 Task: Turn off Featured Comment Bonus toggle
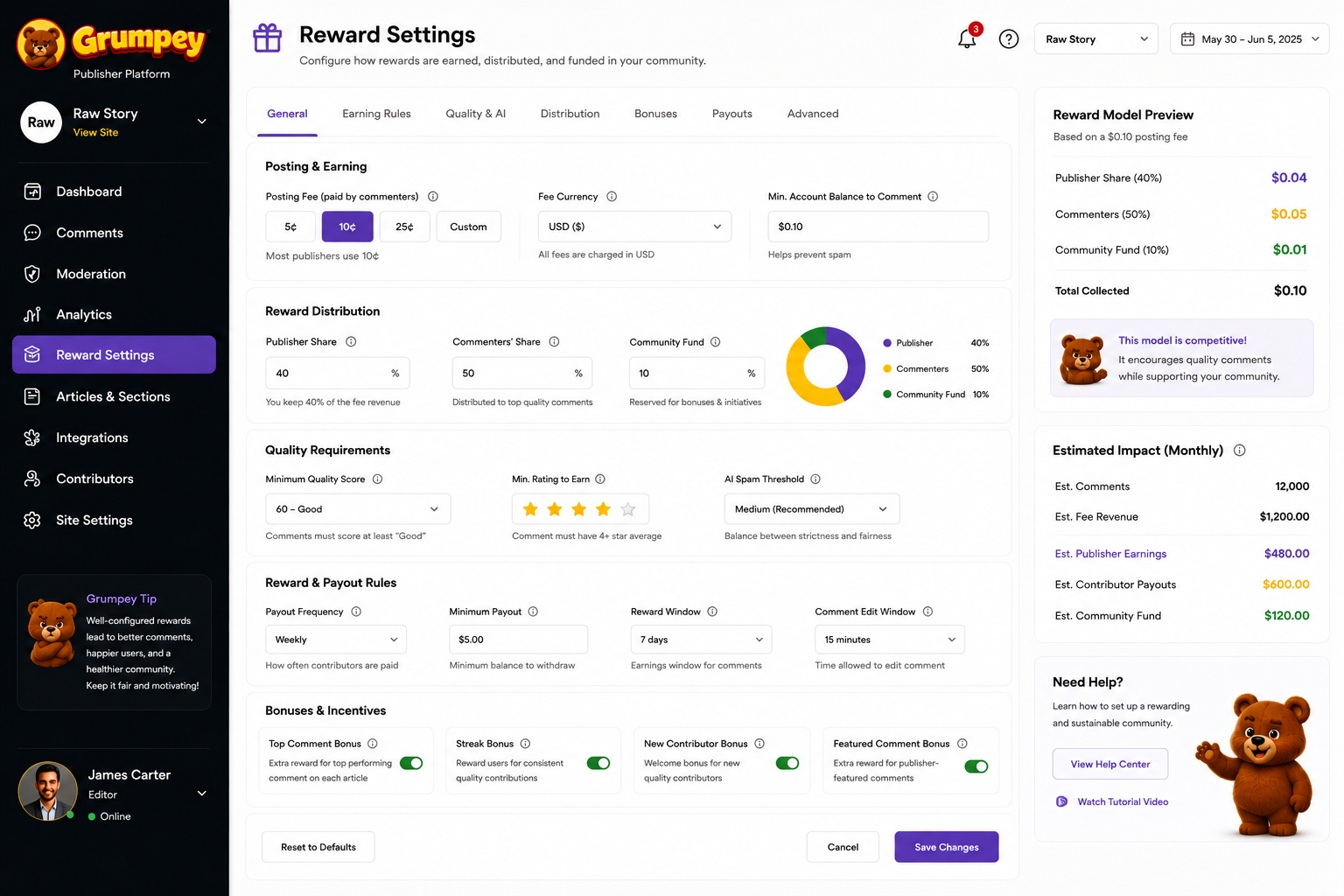(976, 766)
